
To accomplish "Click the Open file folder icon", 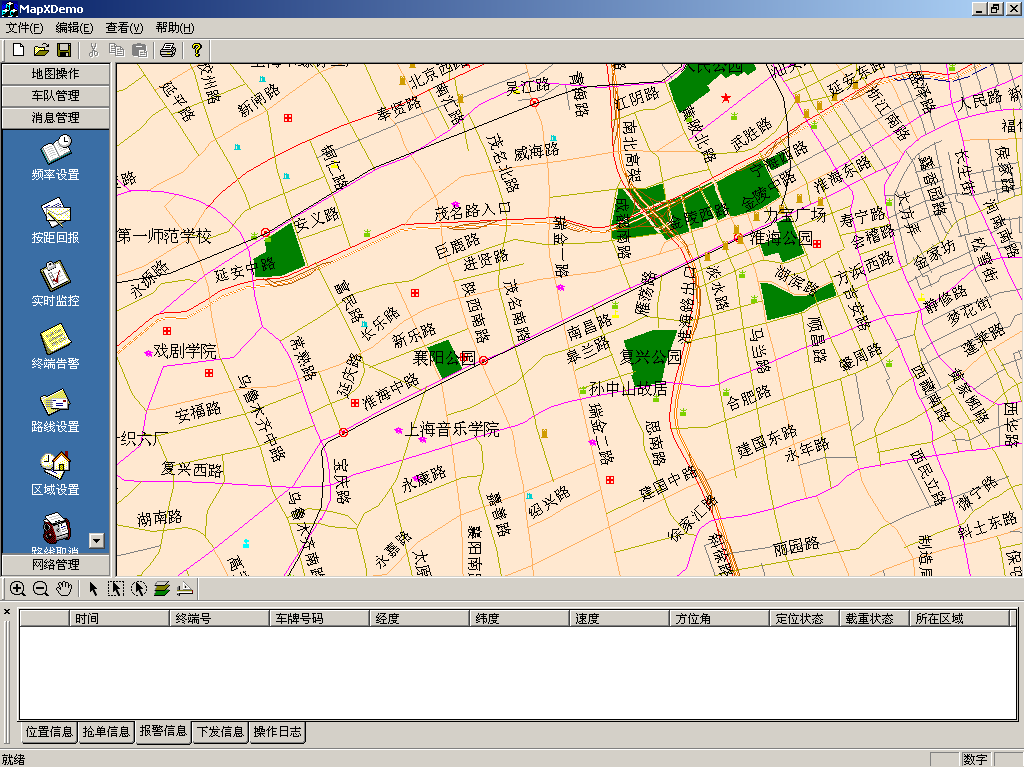I will tap(41, 50).
